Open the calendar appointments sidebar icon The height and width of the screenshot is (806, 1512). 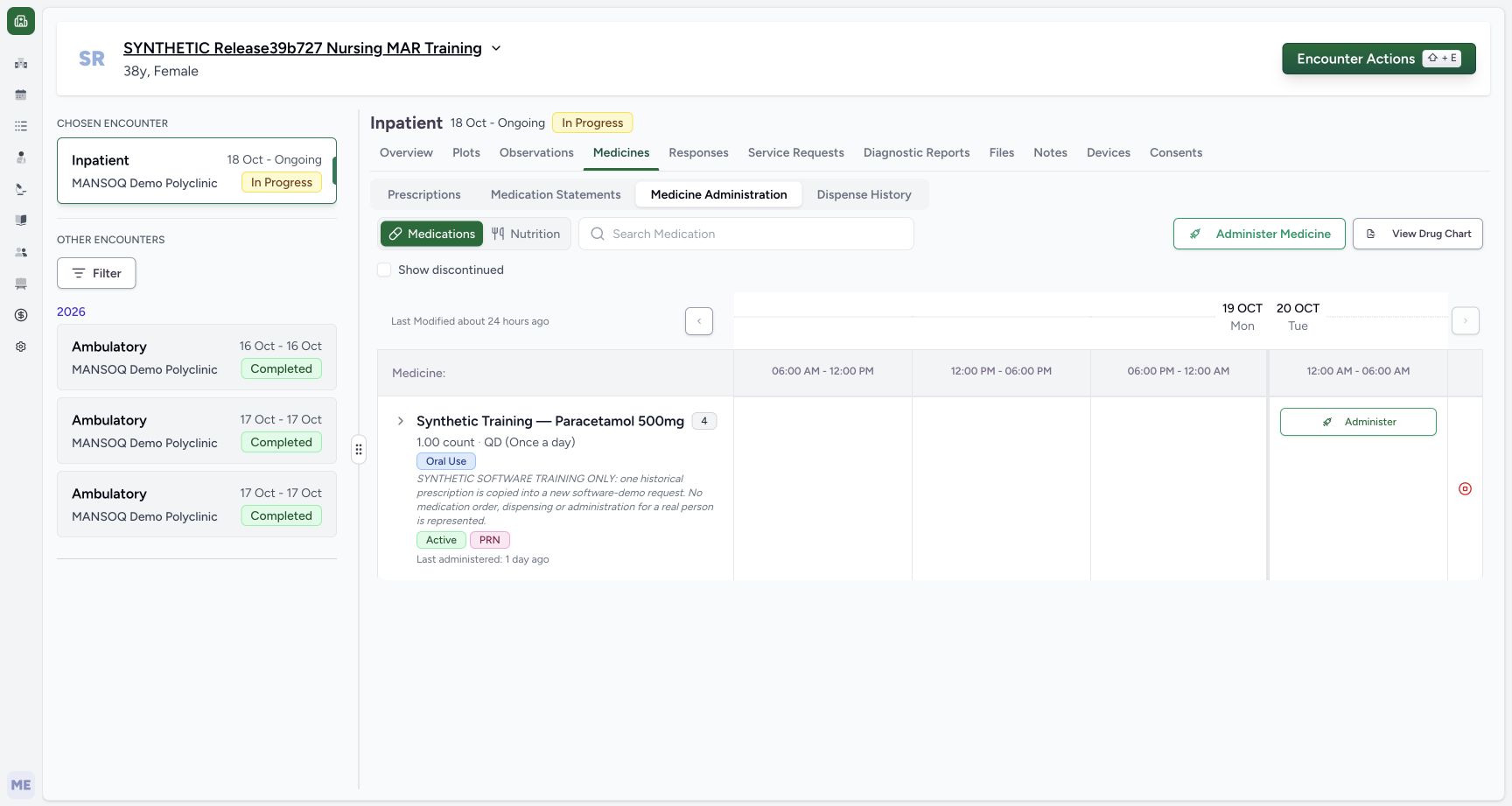click(21, 95)
